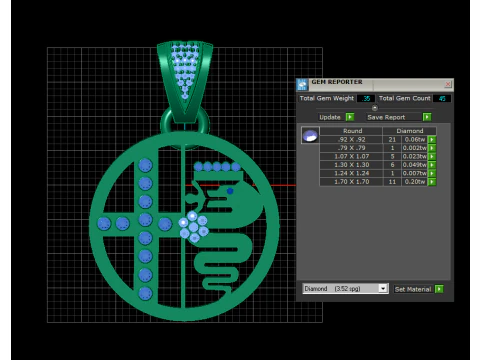Screen dimensions: 480x360
Task: Click the Save Report button label
Action: pos(386,117)
